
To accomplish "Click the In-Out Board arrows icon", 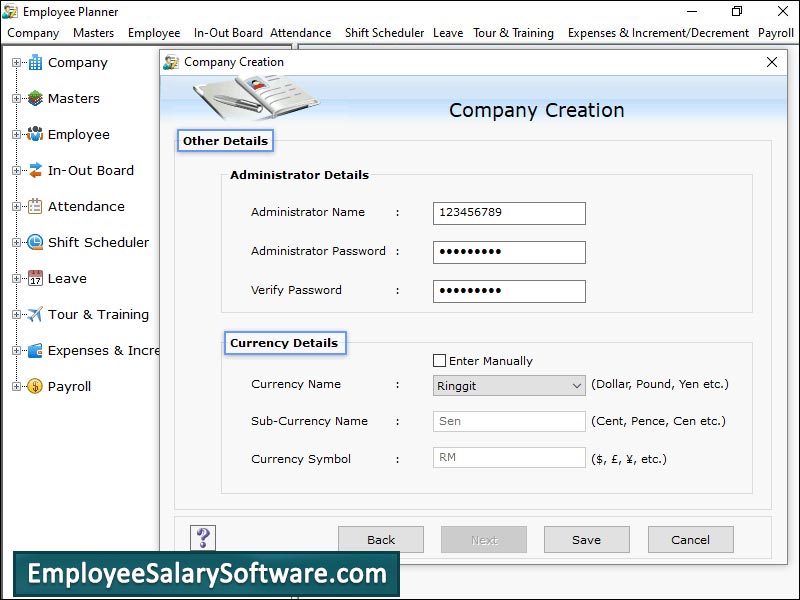I will tap(35, 171).
